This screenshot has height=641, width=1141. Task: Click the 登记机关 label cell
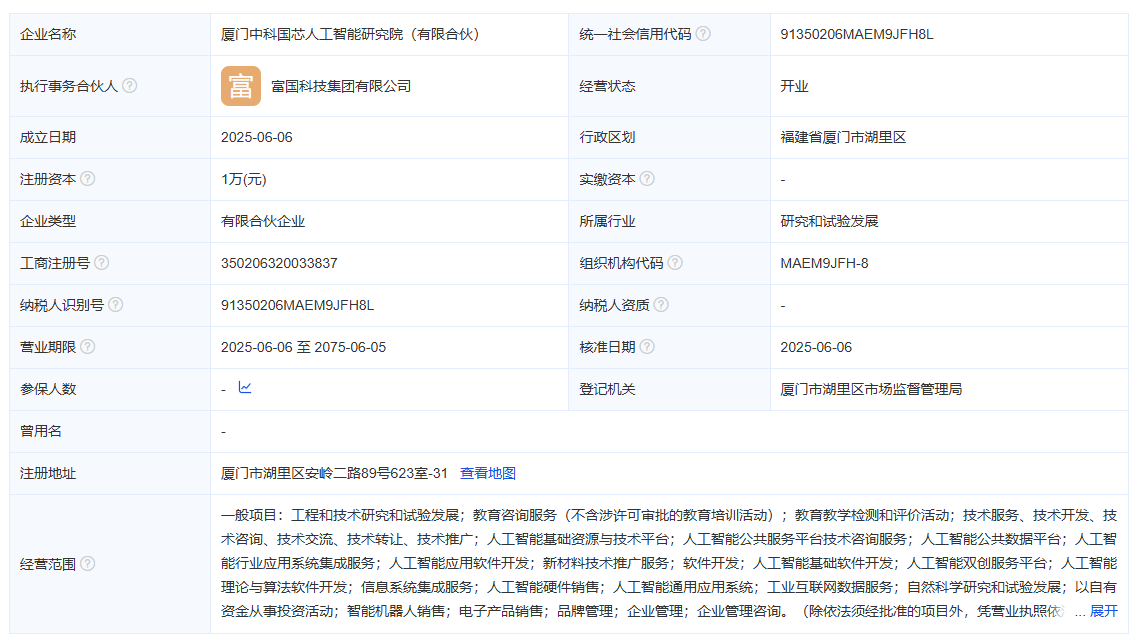[x=669, y=389]
